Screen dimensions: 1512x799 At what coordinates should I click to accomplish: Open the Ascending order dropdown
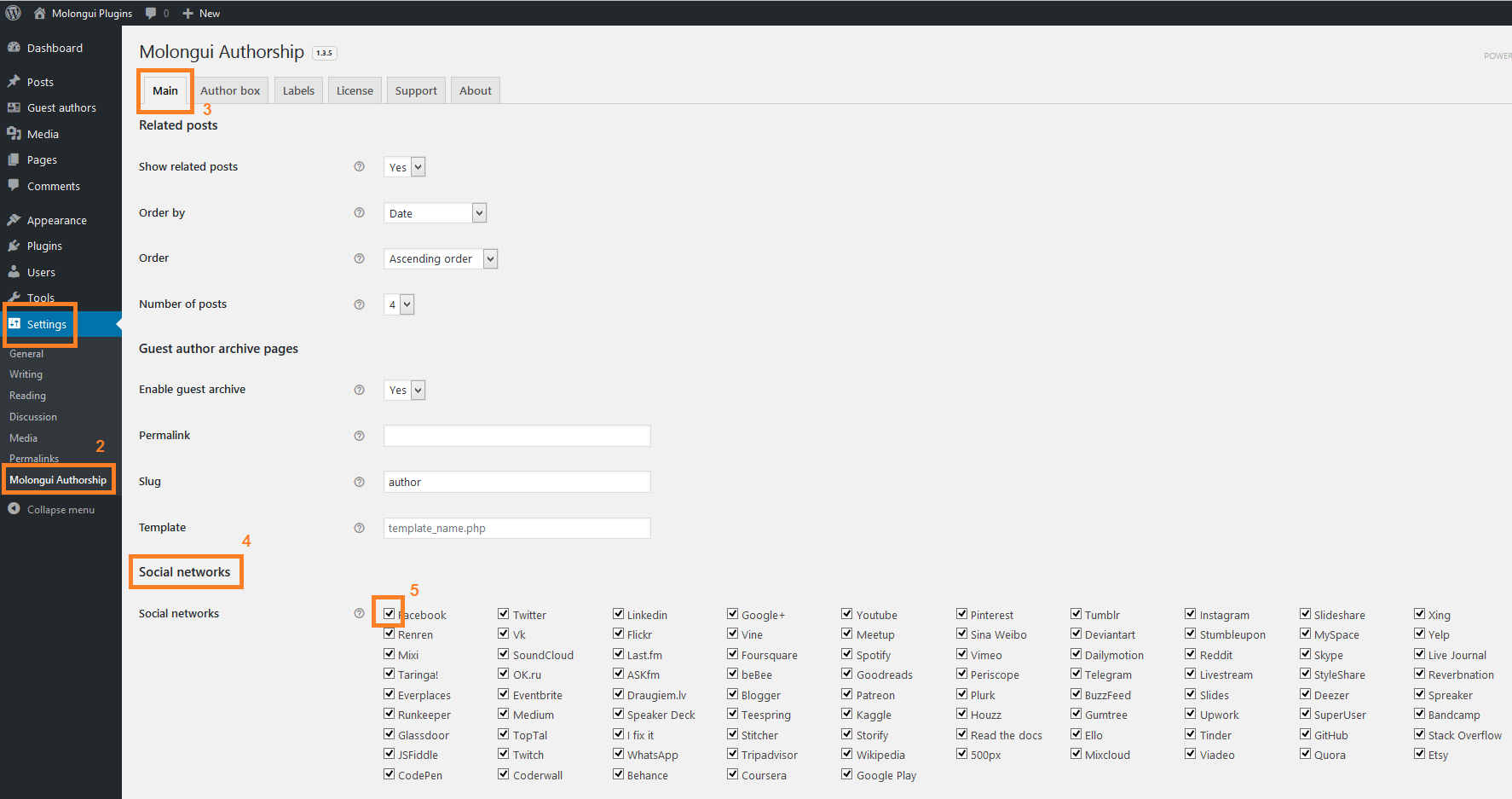tap(441, 258)
